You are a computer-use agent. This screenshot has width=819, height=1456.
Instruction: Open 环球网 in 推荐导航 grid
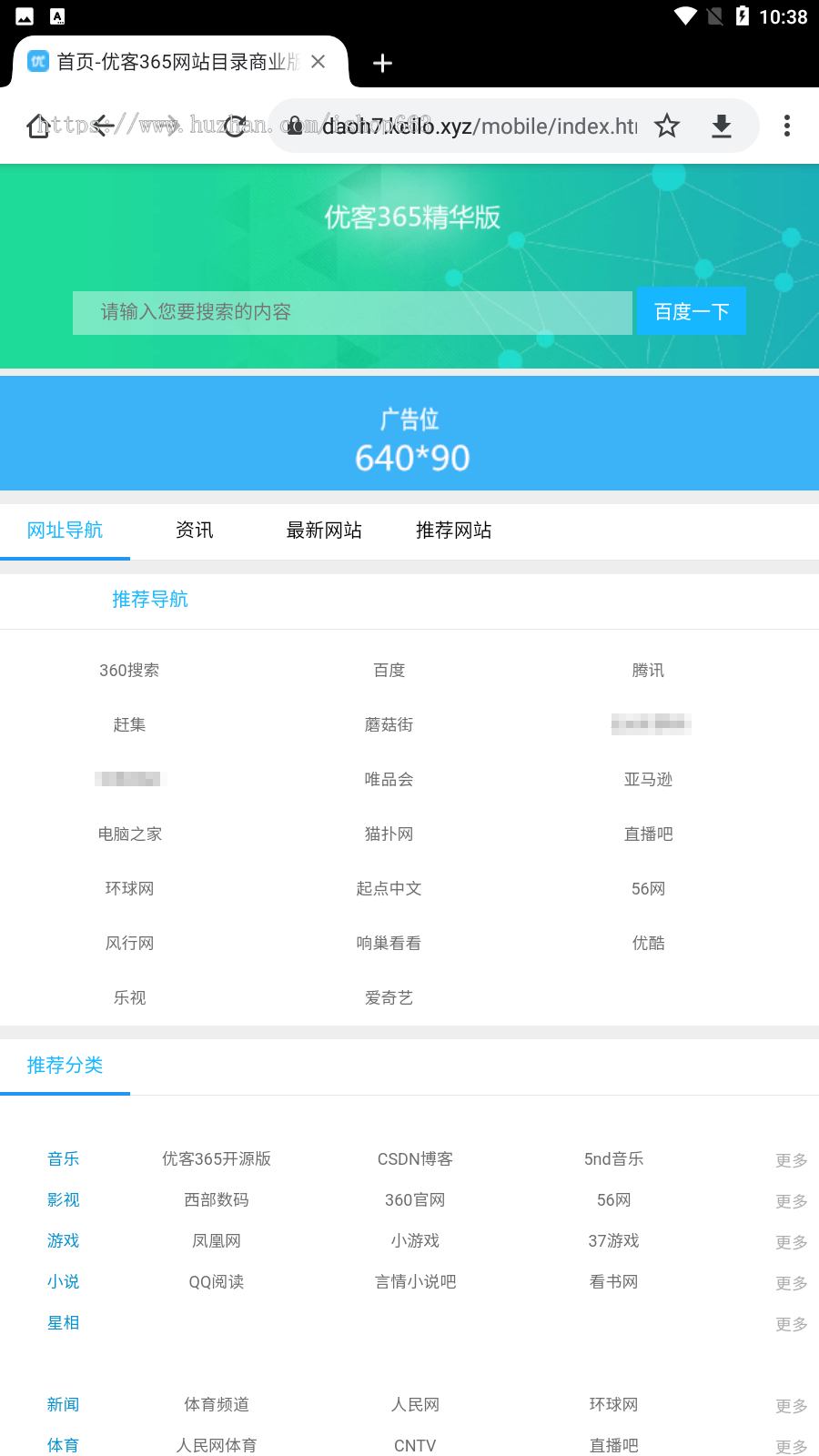[129, 889]
